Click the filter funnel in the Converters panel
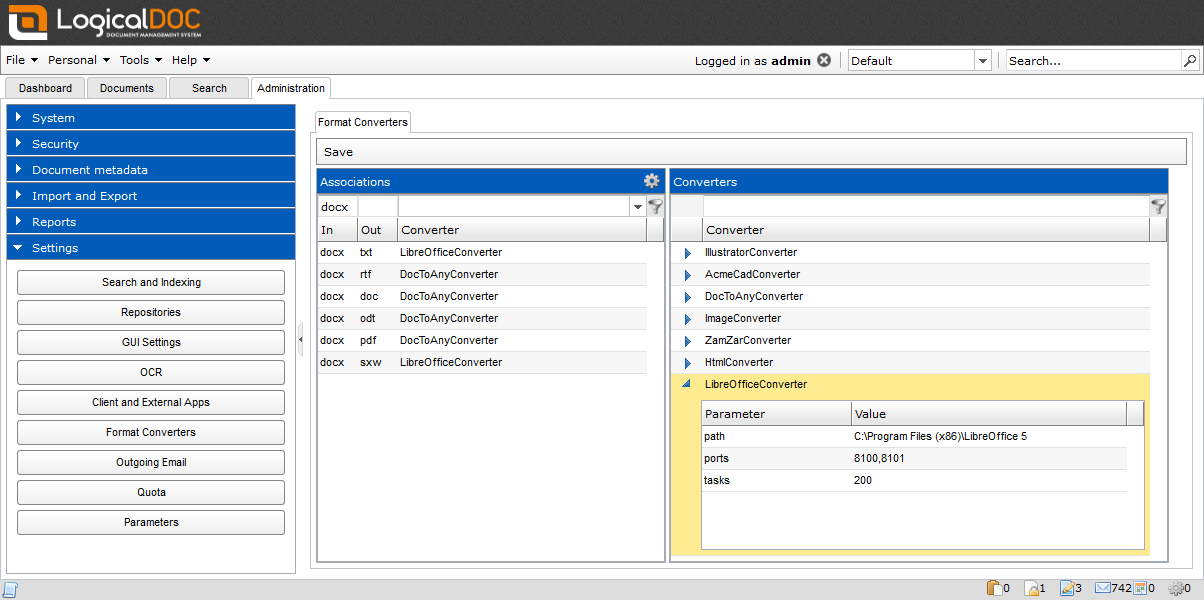The image size is (1204, 600). pyautogui.click(x=1158, y=206)
